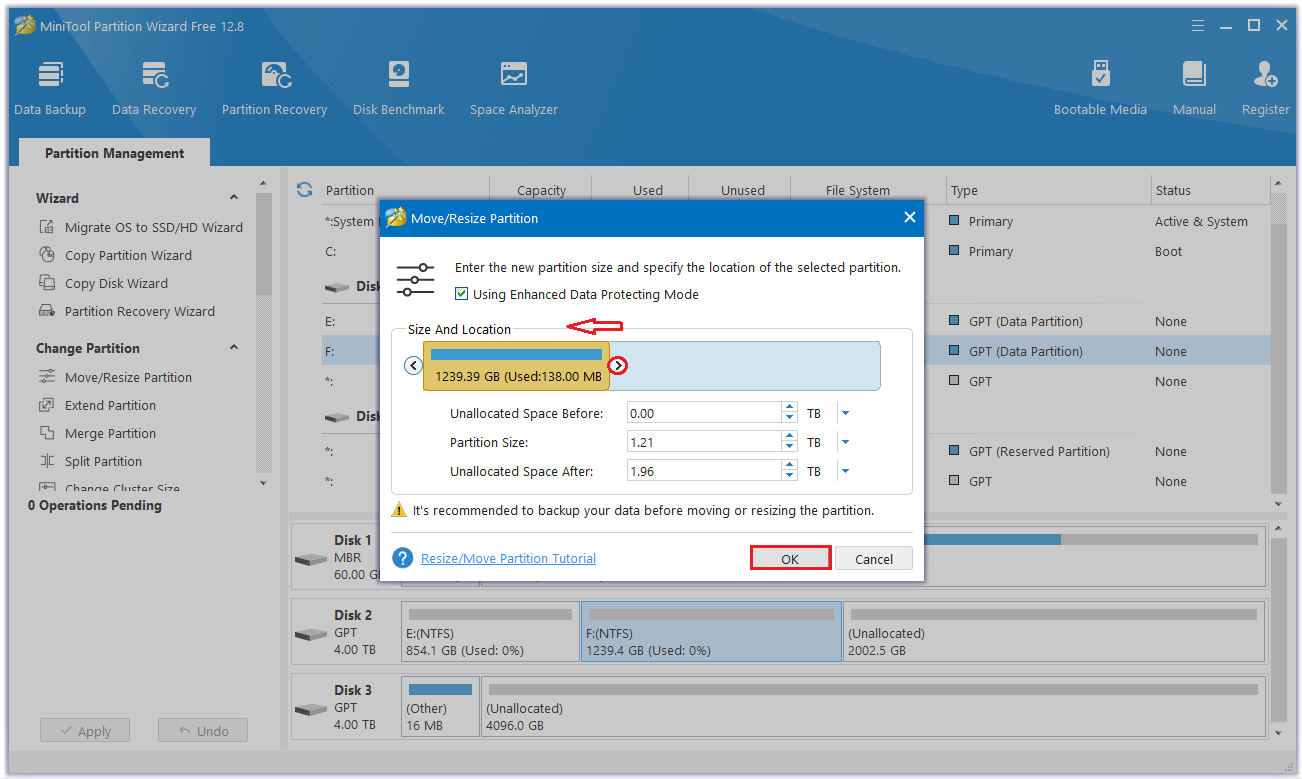Switch to Partition Management tab
Screen dimensions: 1302x779
pos(115,153)
